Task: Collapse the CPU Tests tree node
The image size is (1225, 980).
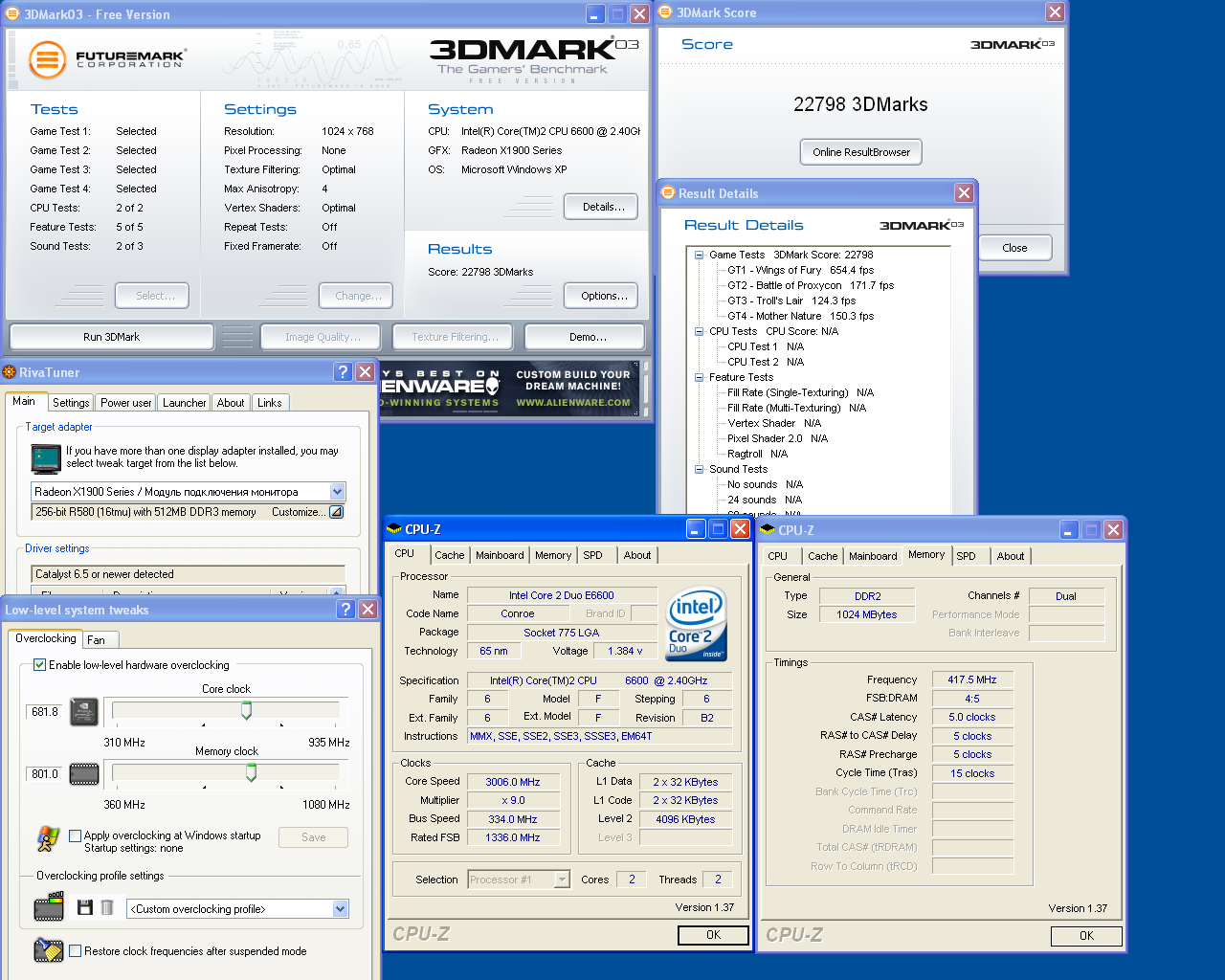Action: (x=700, y=332)
